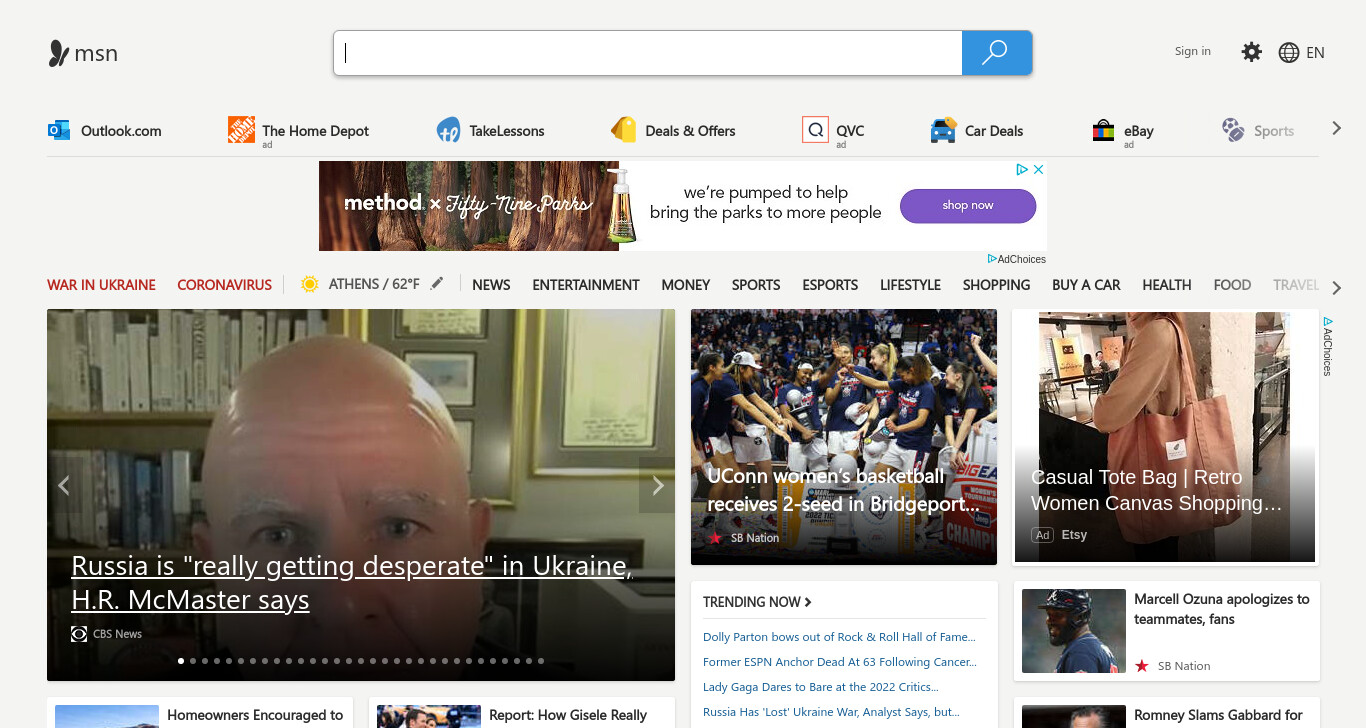
Task: Go to the SPORTS section
Action: [756, 285]
